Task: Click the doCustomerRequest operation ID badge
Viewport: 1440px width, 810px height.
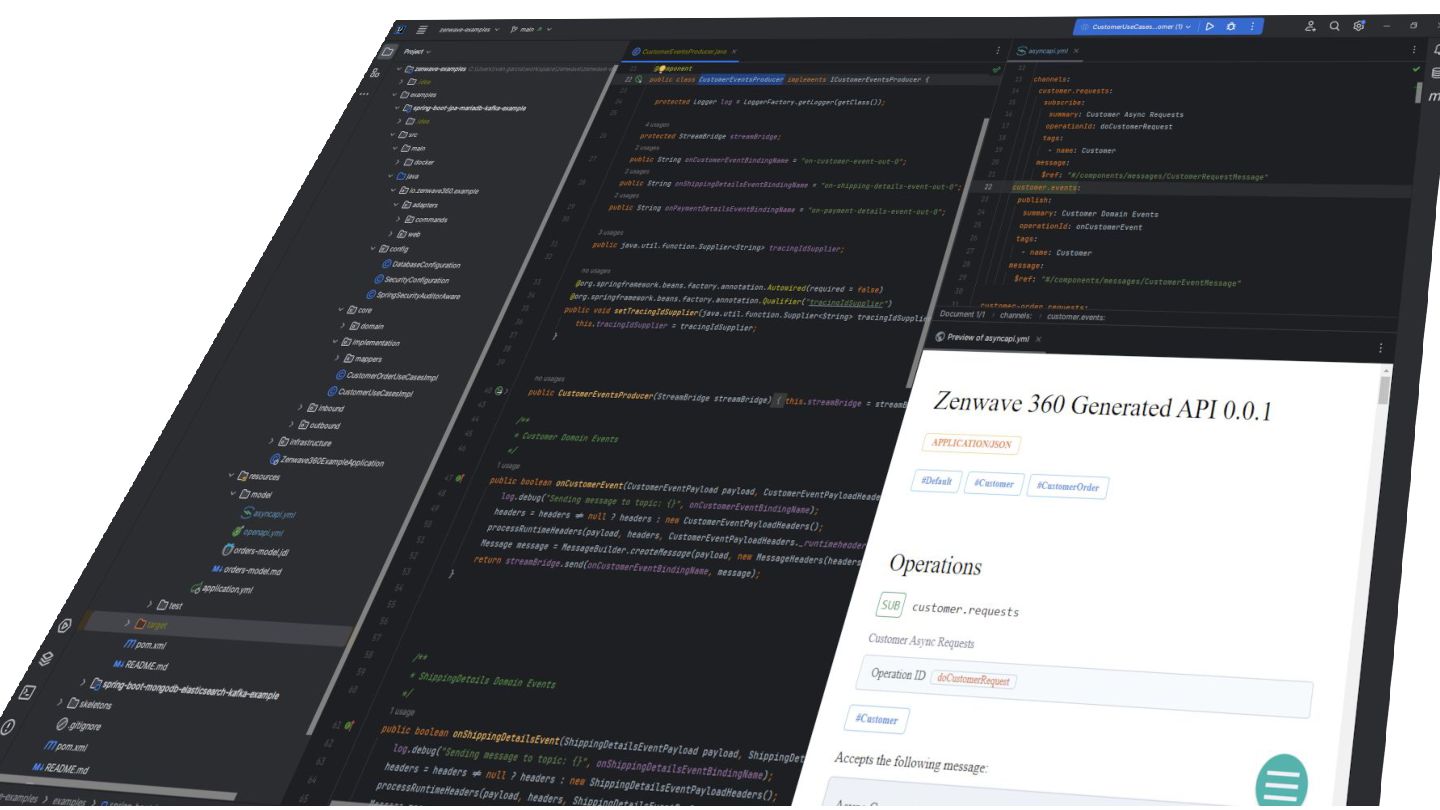Action: point(972,680)
